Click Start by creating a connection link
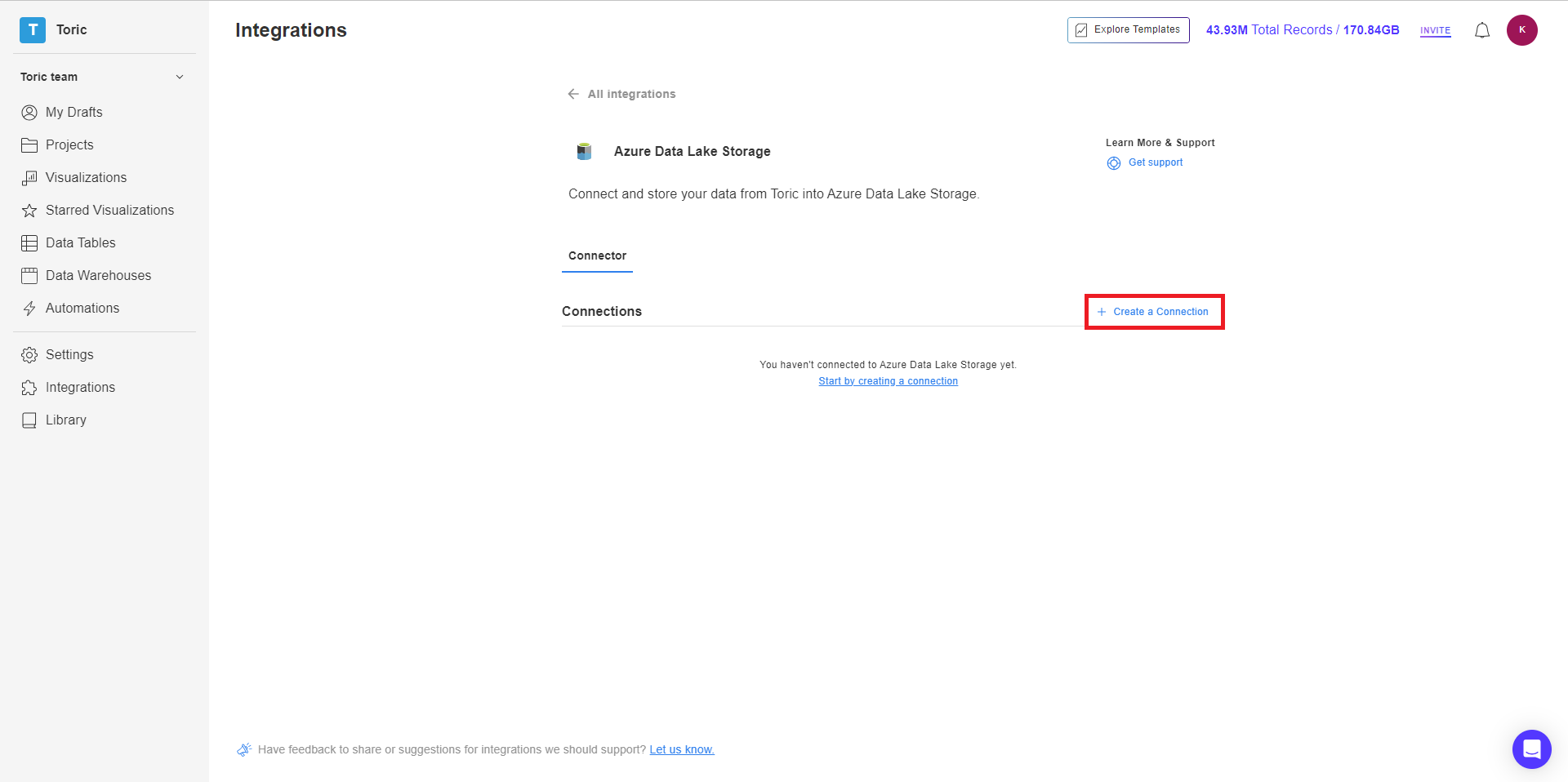The image size is (1568, 782). coord(888,381)
